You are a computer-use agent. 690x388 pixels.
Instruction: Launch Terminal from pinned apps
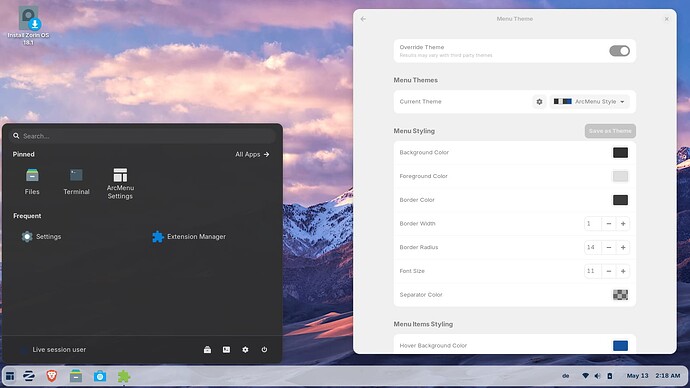click(x=76, y=182)
